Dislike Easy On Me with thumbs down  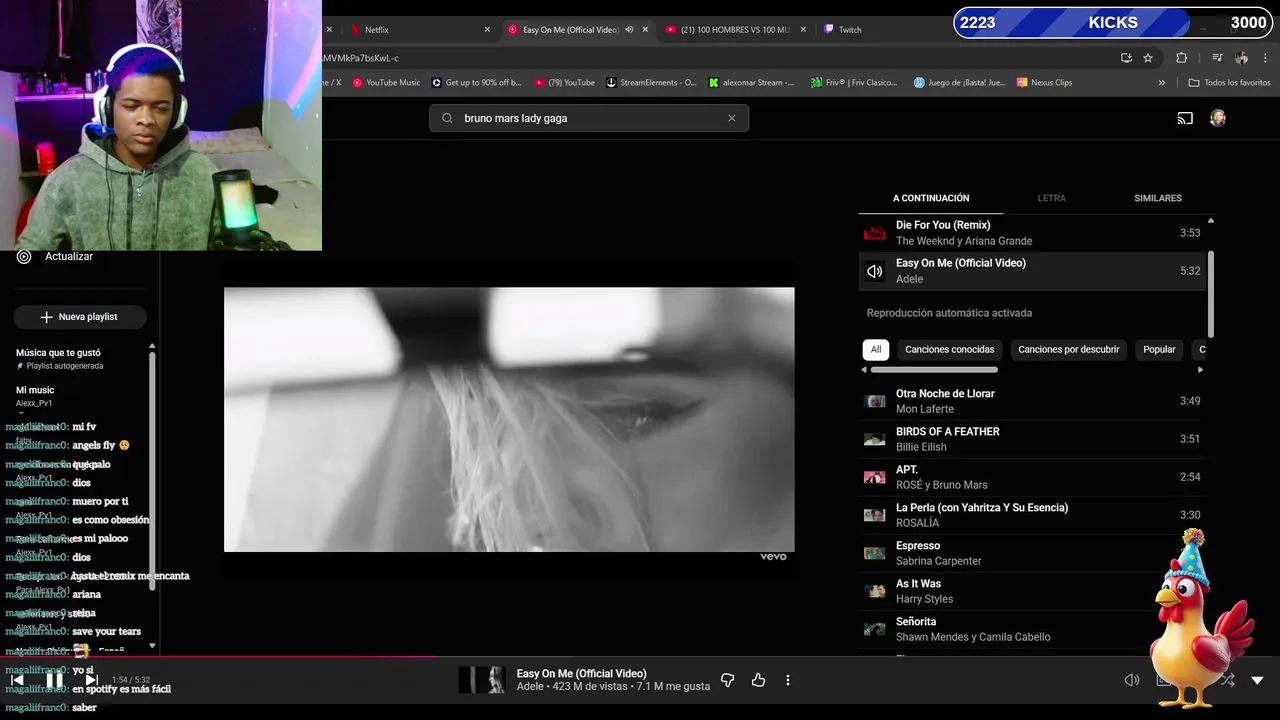tap(727, 680)
